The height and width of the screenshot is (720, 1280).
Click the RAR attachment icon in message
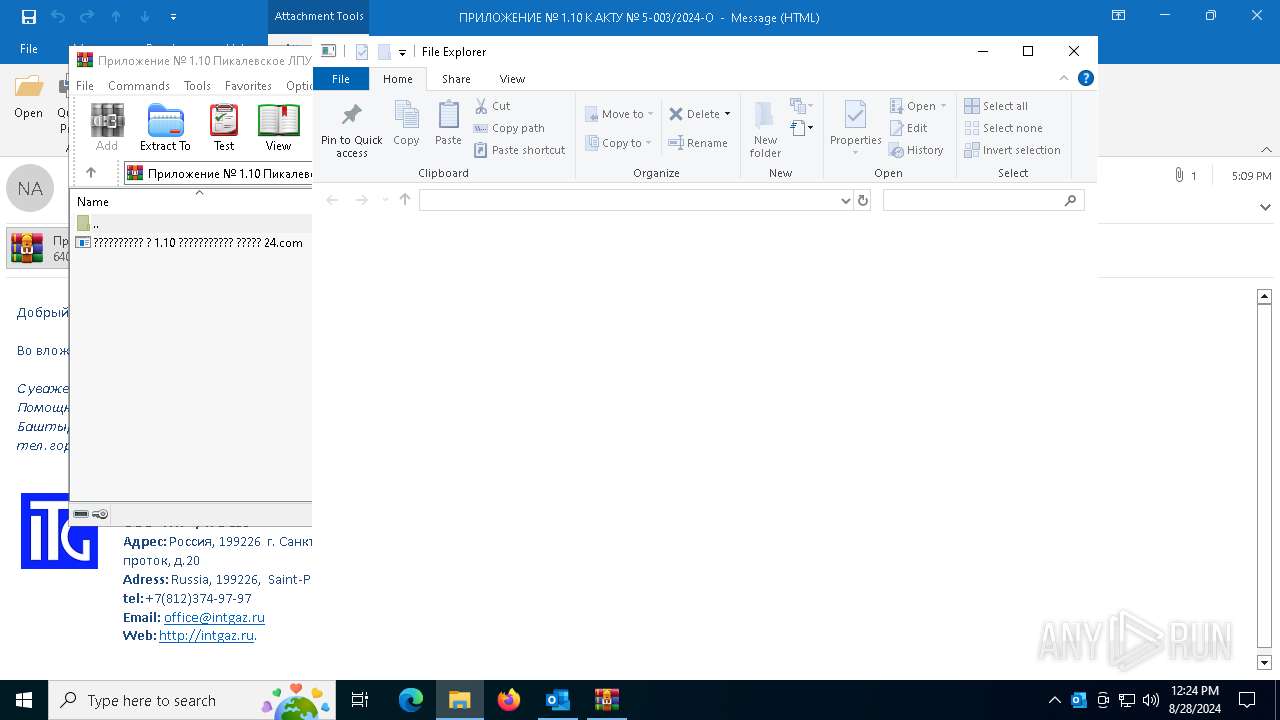[27, 248]
